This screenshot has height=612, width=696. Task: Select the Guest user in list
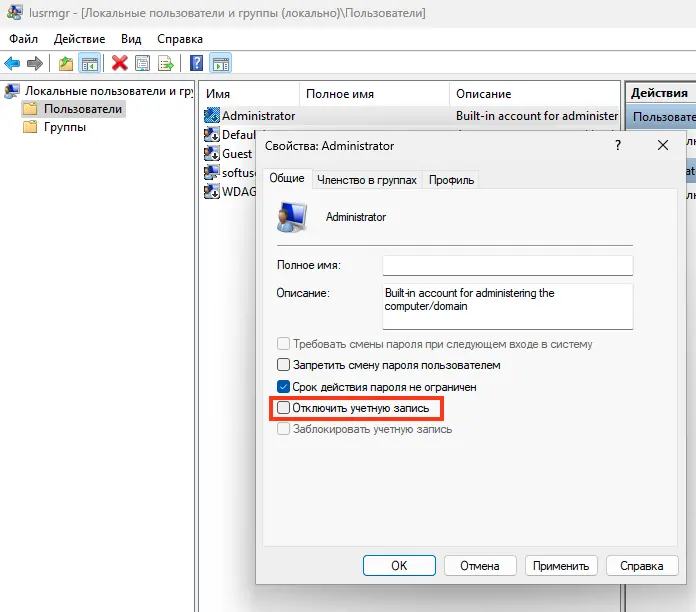(x=237, y=154)
